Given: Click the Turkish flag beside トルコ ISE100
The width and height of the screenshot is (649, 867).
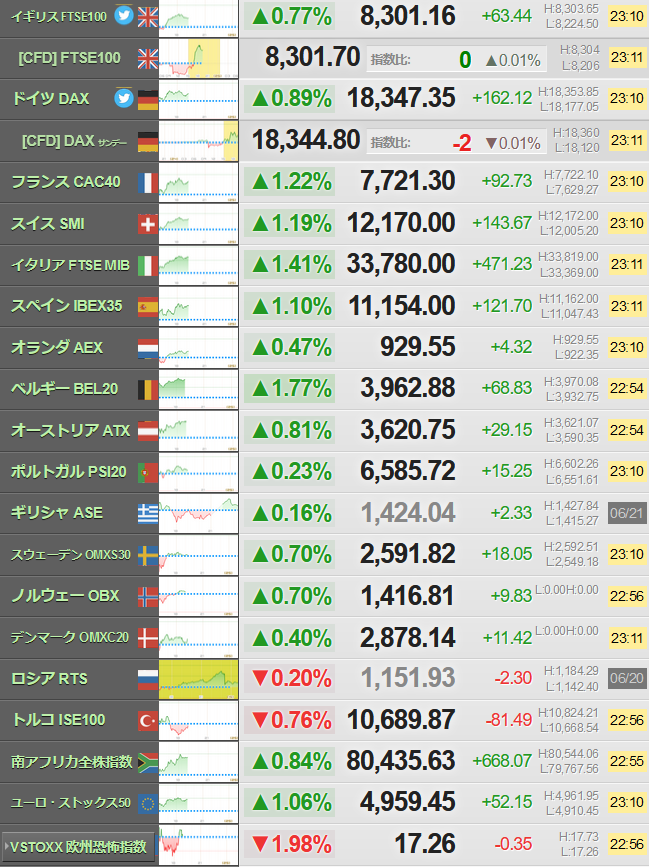Looking at the screenshot, I should point(148,720).
